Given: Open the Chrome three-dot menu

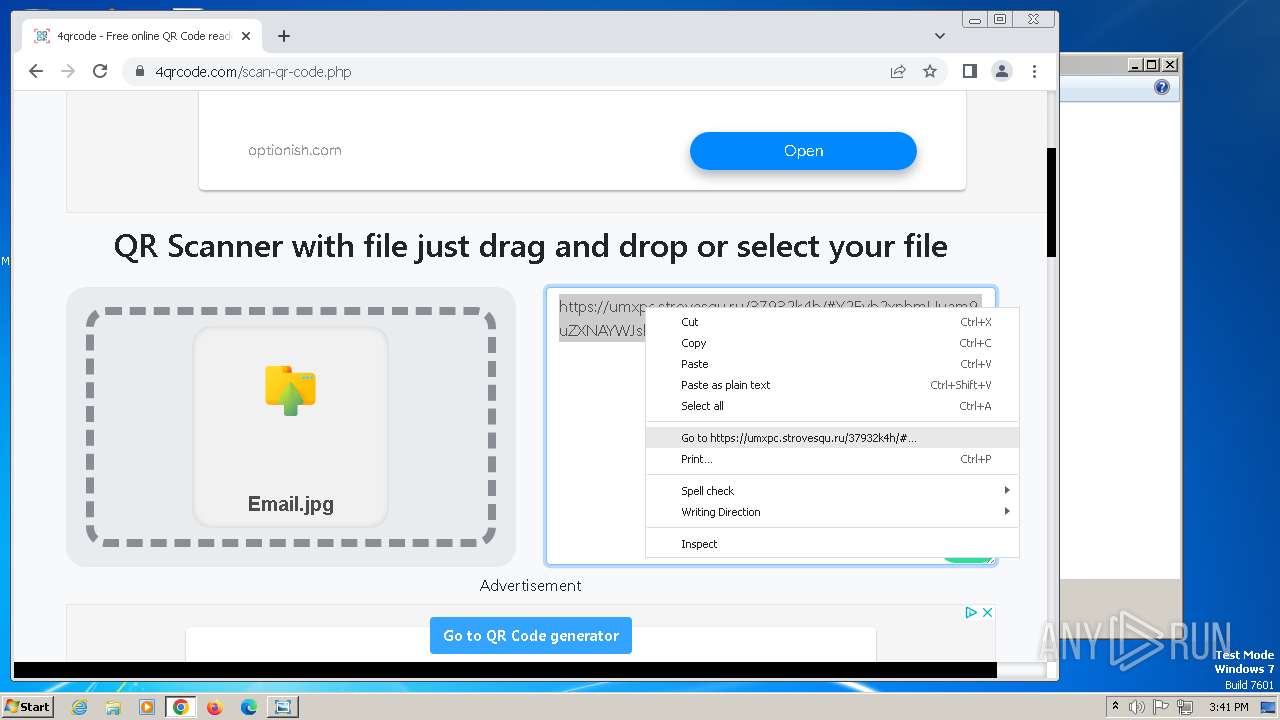Looking at the screenshot, I should tap(1034, 71).
